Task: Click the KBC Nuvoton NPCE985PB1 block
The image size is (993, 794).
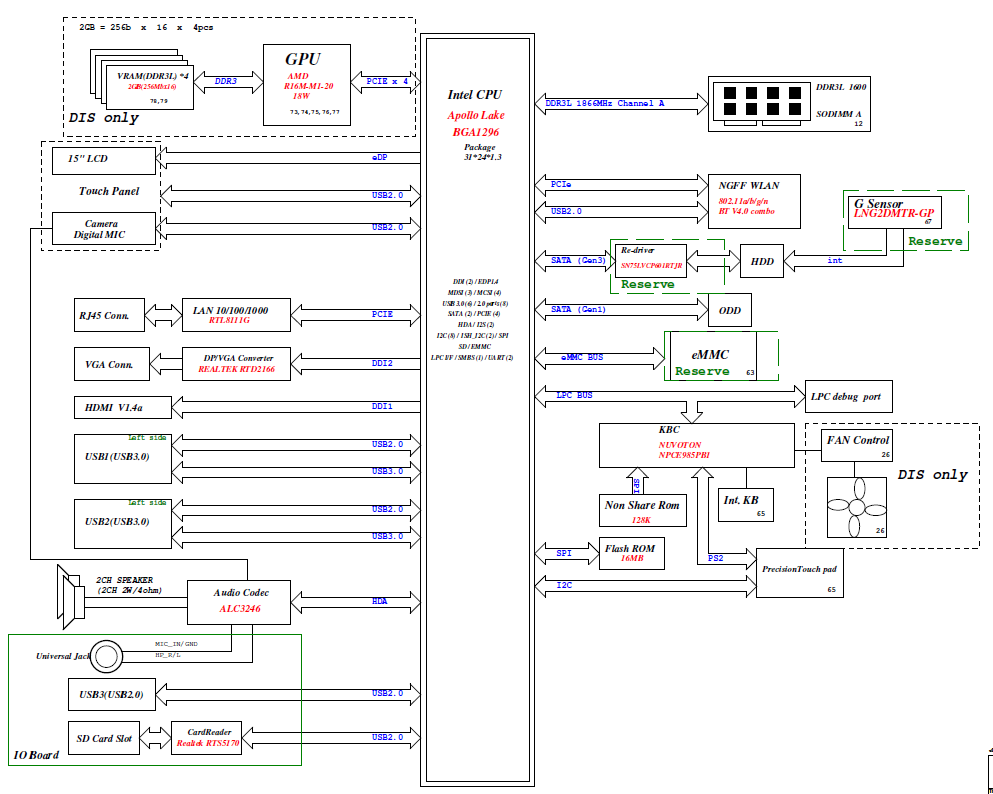Action: coord(696,445)
